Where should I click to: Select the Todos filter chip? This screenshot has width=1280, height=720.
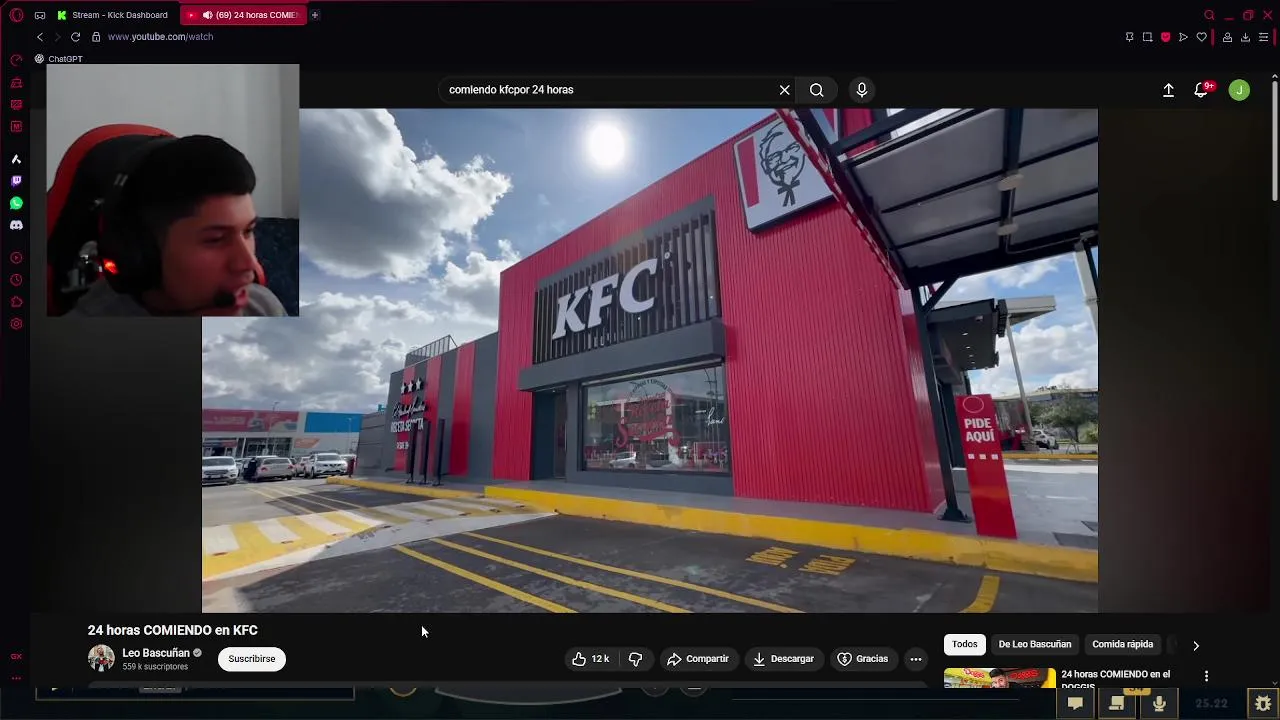coord(965,644)
